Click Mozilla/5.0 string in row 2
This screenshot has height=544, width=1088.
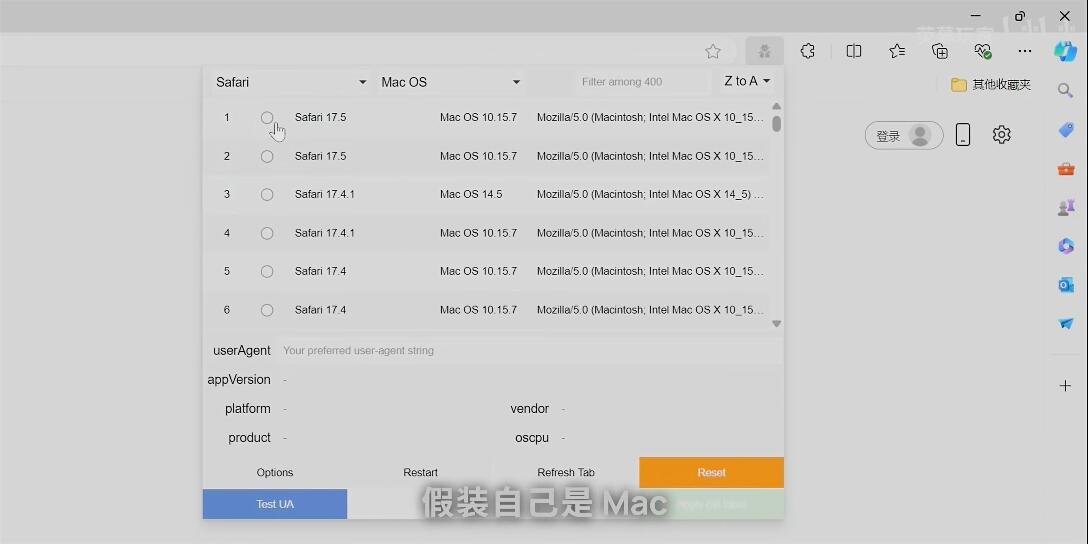[650, 156]
